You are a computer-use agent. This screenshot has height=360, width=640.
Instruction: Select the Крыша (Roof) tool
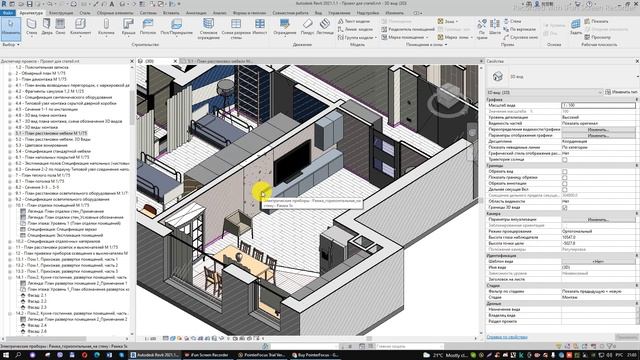tap(128, 27)
